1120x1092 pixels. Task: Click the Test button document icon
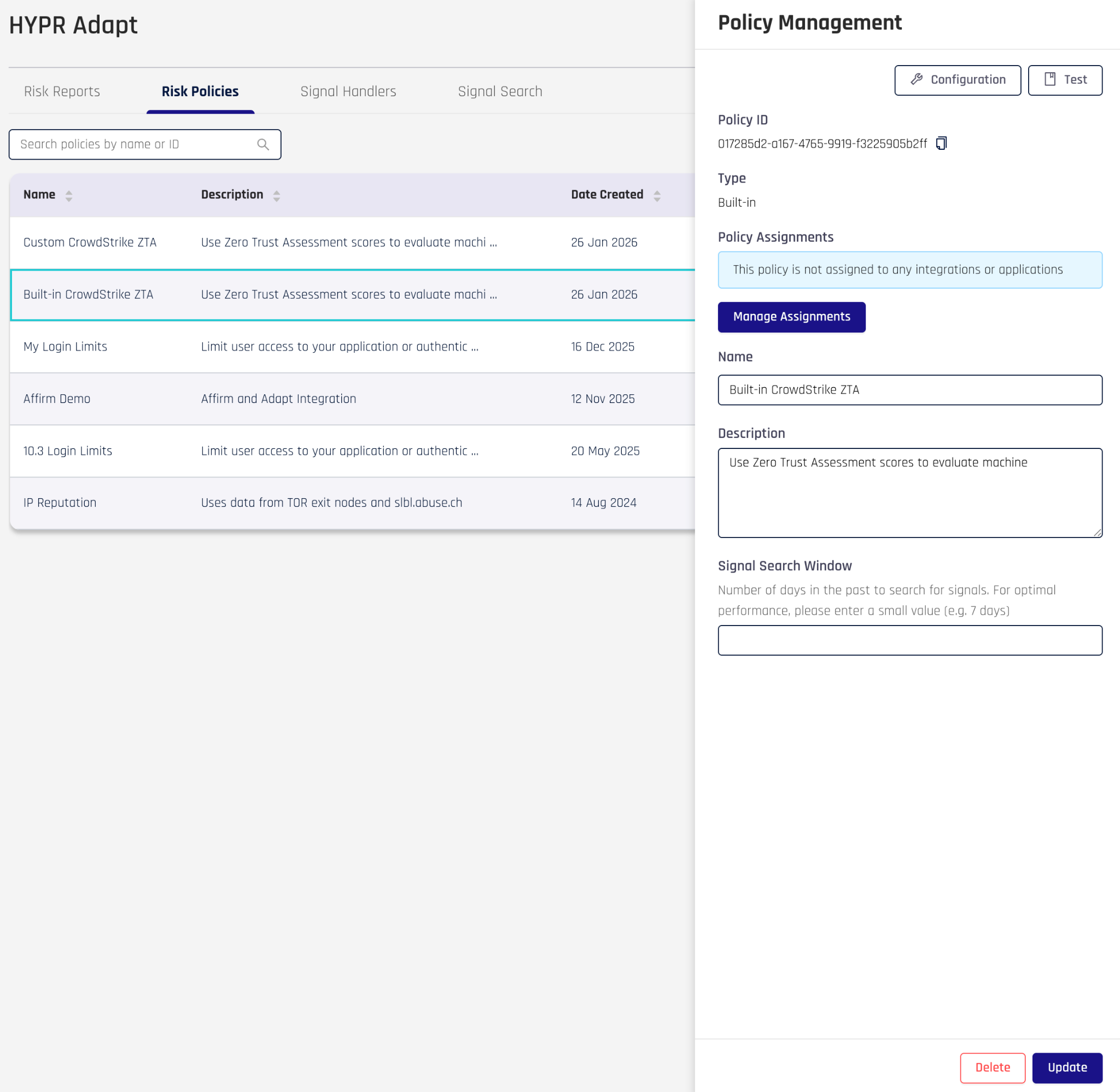(x=1049, y=80)
